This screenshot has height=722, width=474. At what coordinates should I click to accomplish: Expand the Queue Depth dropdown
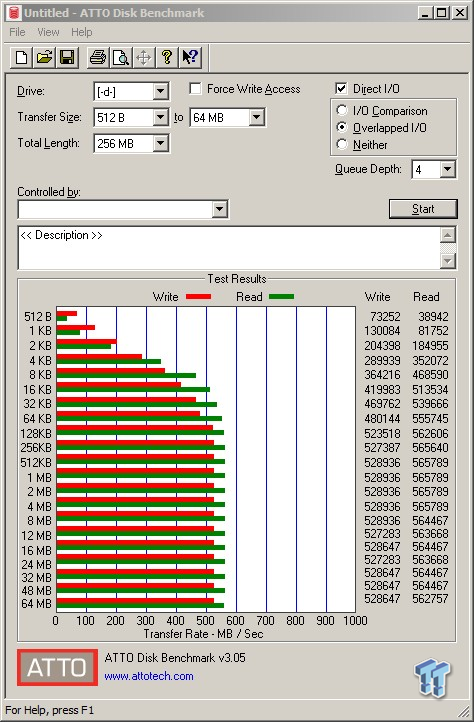click(x=447, y=169)
